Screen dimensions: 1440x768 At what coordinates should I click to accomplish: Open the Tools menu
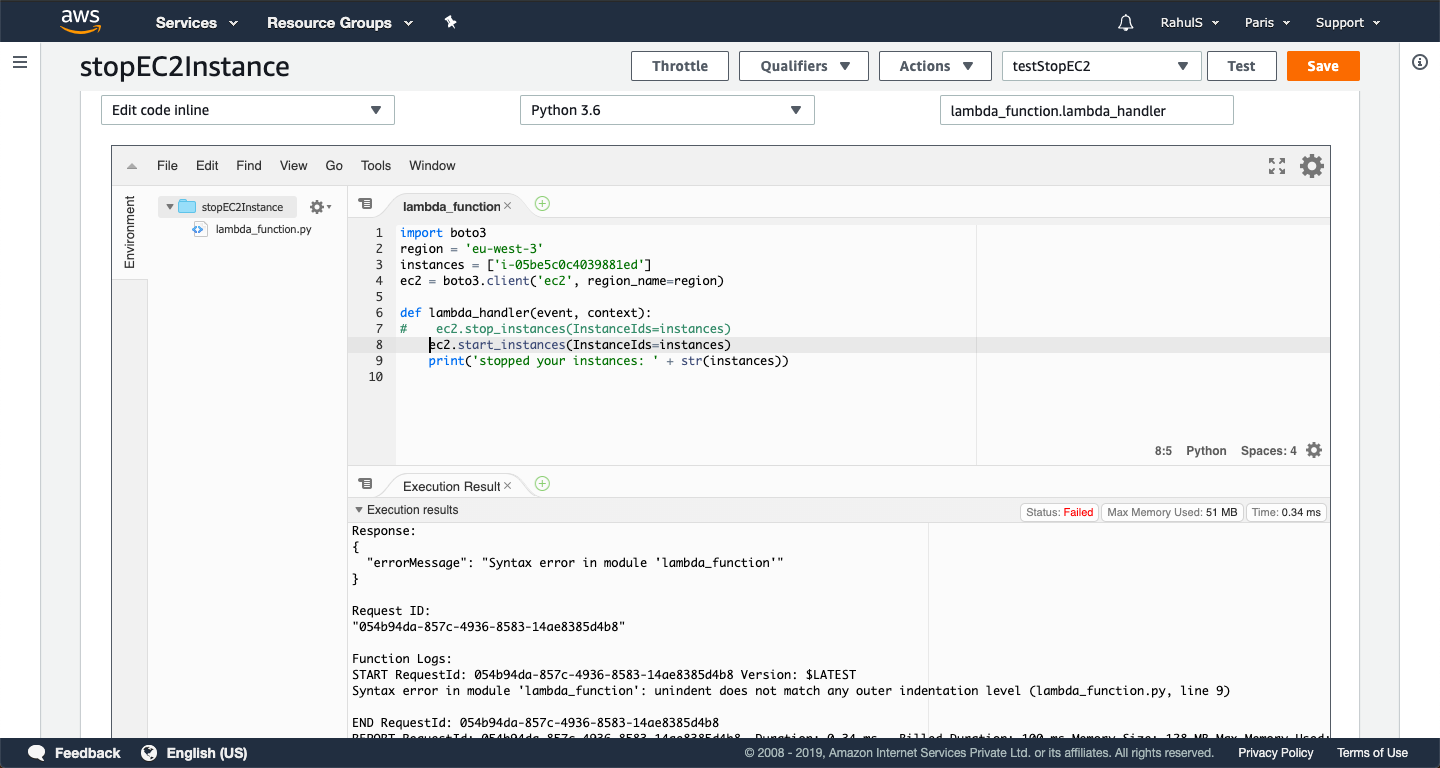point(376,166)
